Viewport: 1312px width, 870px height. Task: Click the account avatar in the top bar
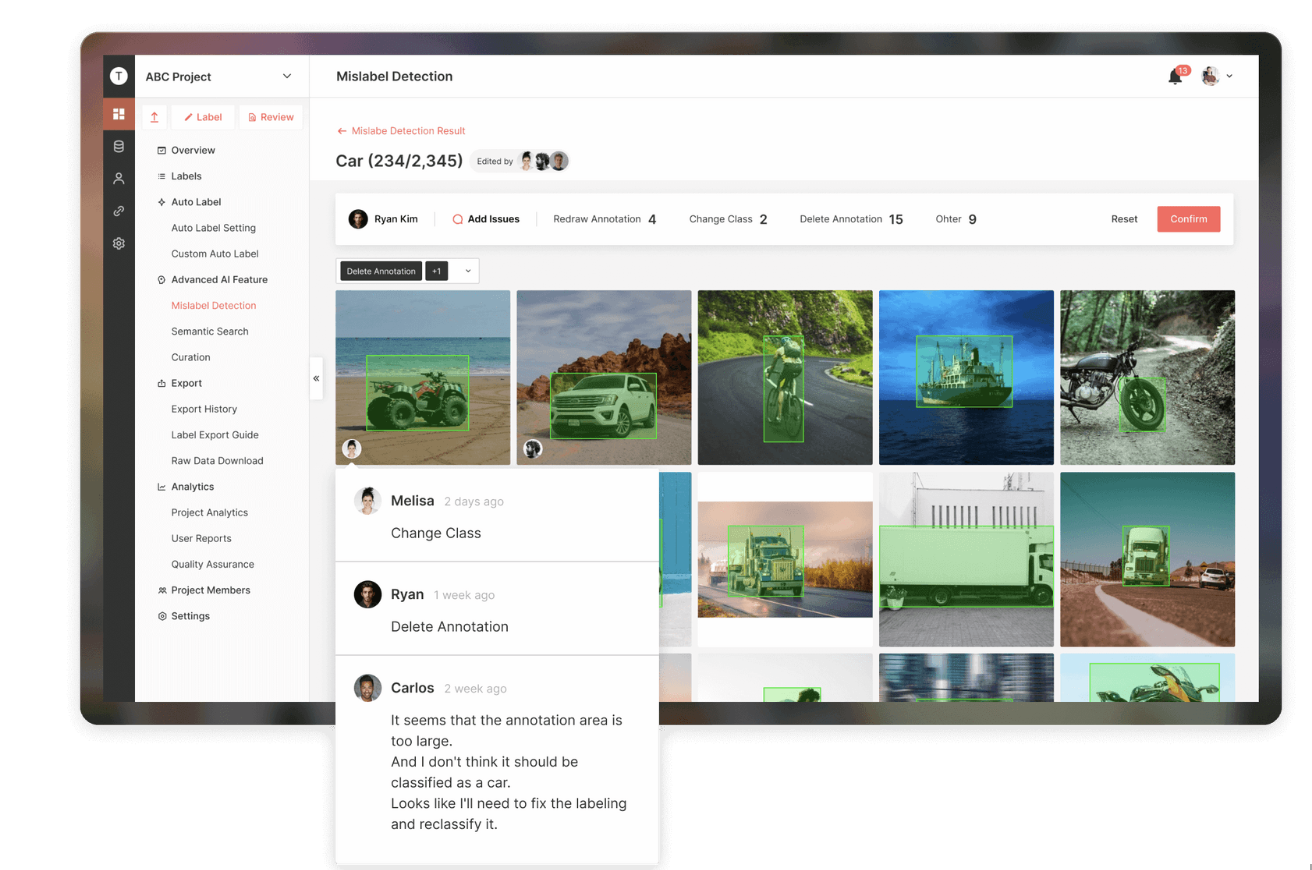[1210, 76]
